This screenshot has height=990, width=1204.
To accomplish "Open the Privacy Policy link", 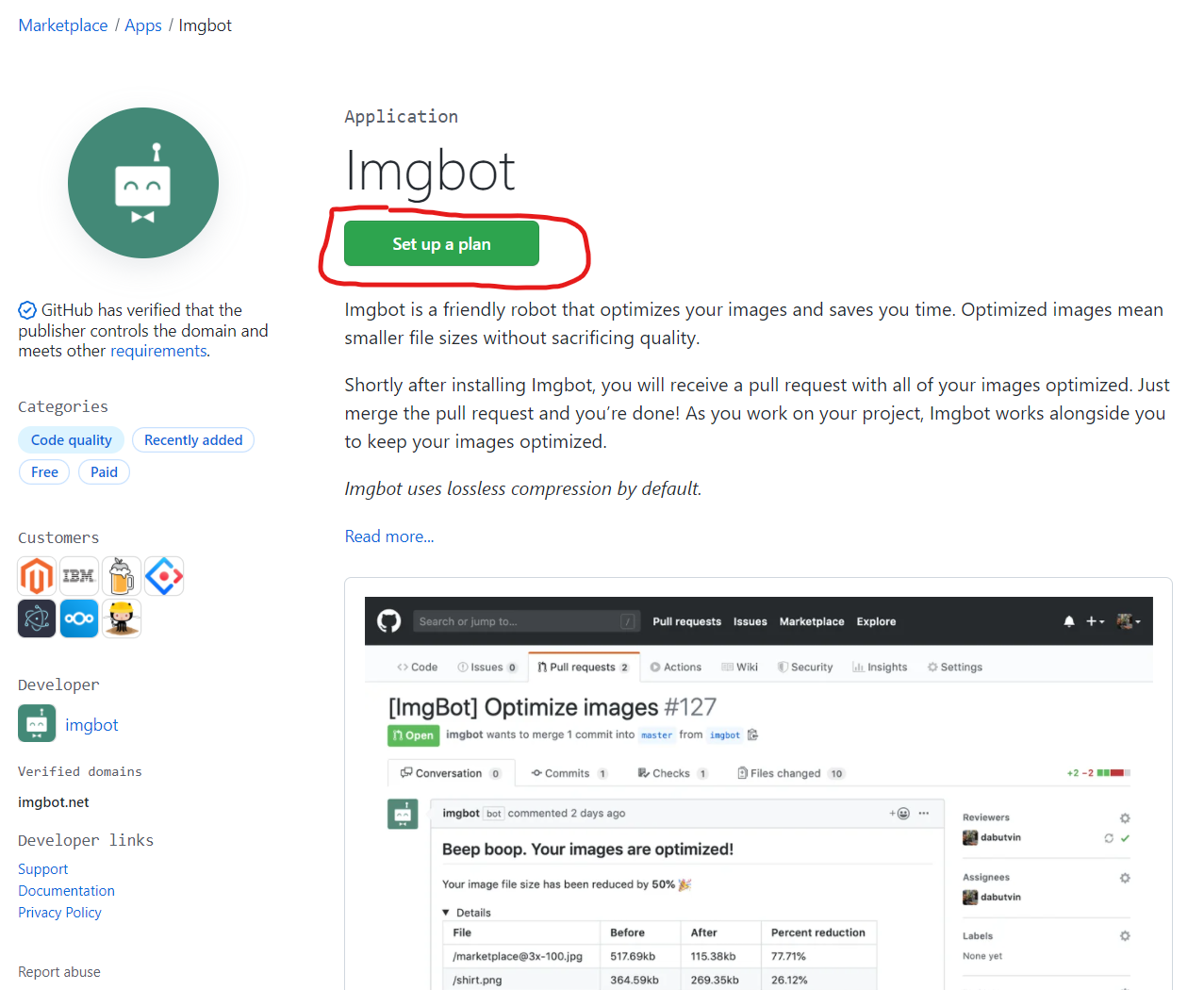I will [x=59, y=913].
